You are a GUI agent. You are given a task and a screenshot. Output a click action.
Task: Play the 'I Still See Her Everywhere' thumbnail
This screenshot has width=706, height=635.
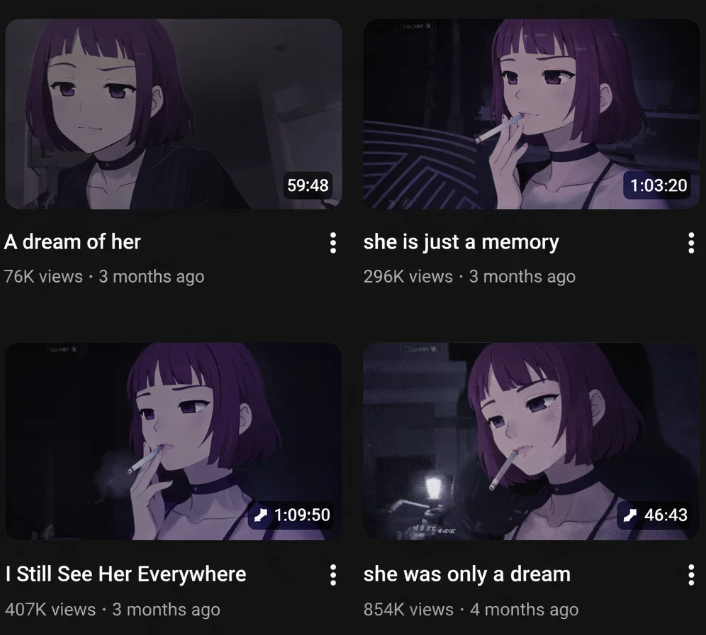click(x=173, y=441)
